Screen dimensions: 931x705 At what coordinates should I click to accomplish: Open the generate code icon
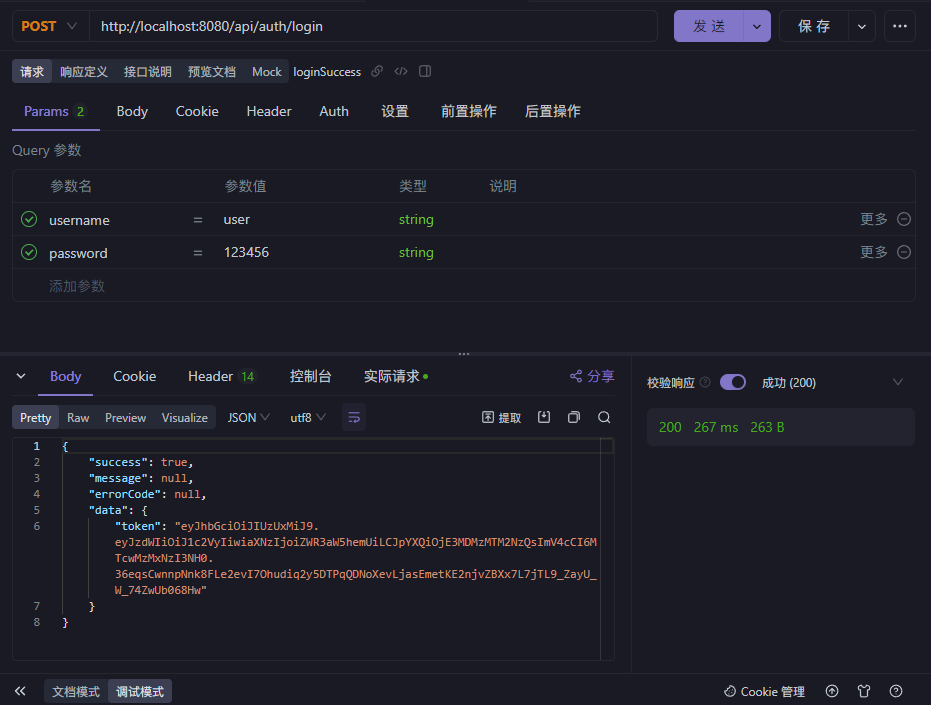coord(401,72)
